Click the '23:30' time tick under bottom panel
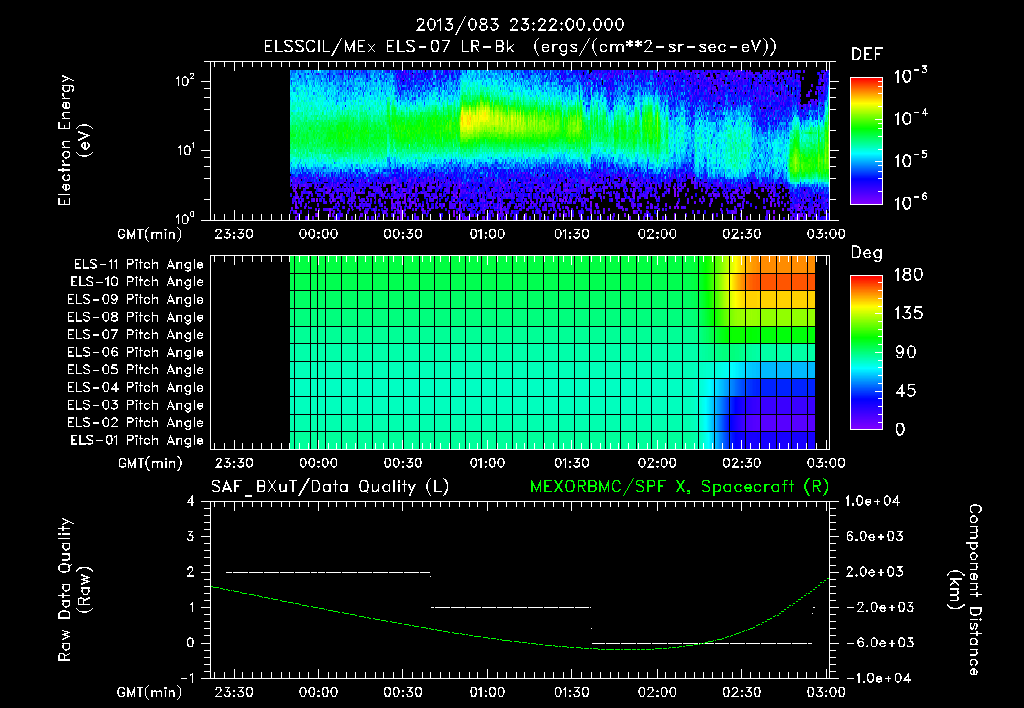Viewport: 1024px width, 708px height. 234,692
